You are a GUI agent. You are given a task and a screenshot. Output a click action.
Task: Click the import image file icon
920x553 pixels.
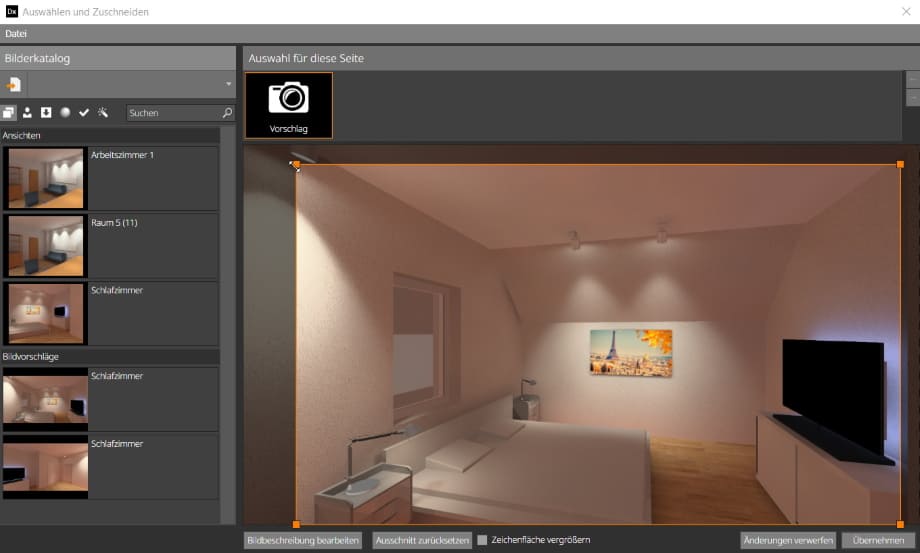point(14,84)
